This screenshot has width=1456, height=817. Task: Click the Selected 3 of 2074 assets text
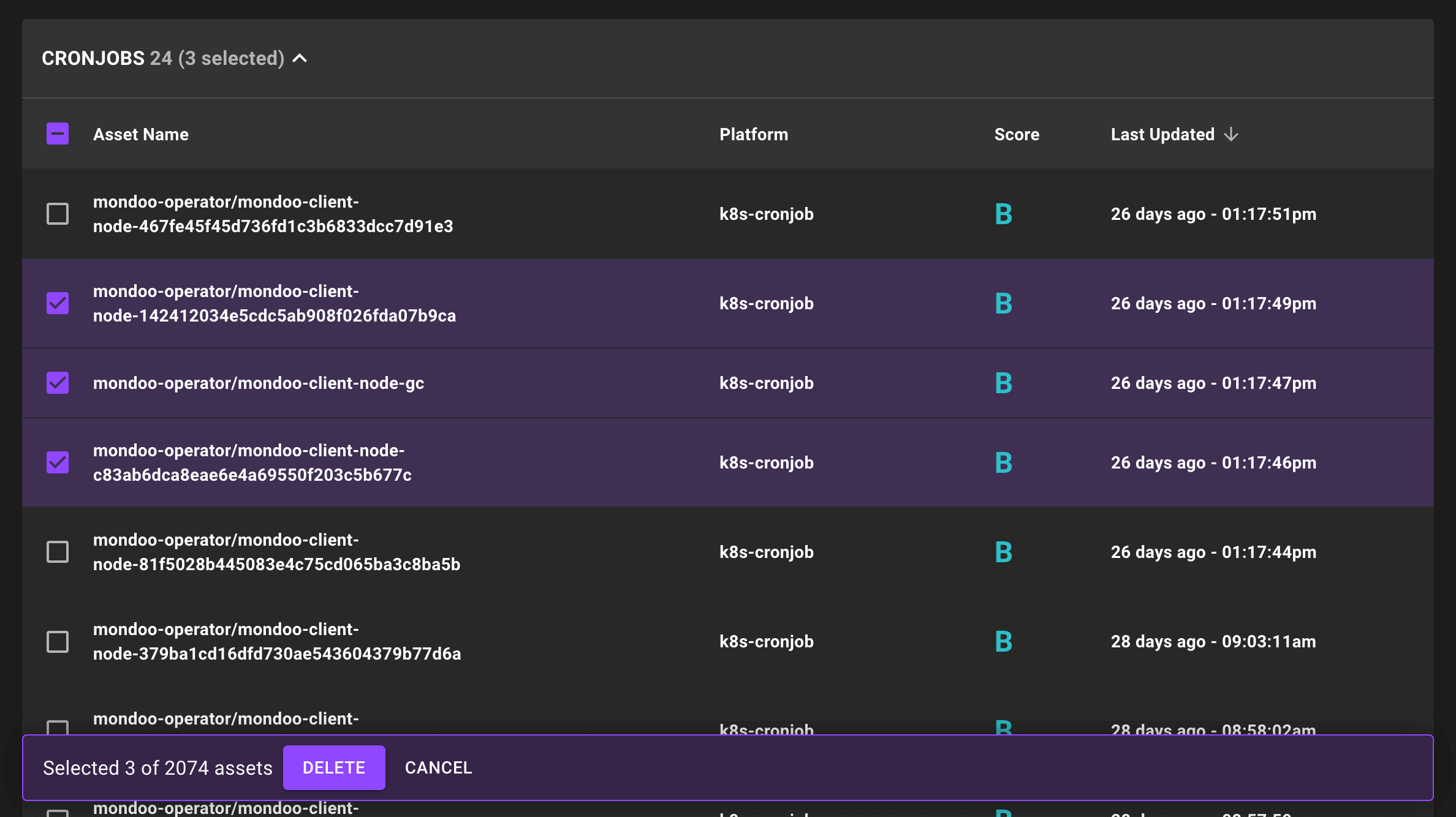(157, 767)
